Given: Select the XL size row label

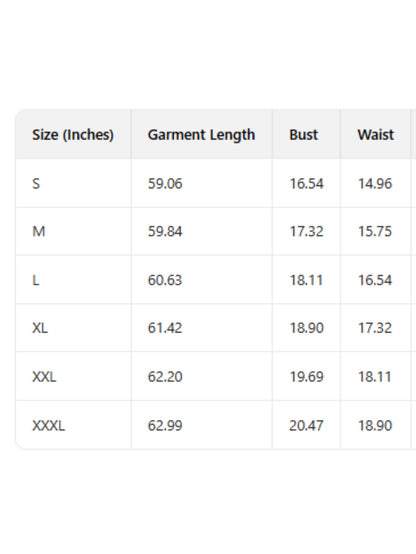Looking at the screenshot, I should tap(40, 328).
